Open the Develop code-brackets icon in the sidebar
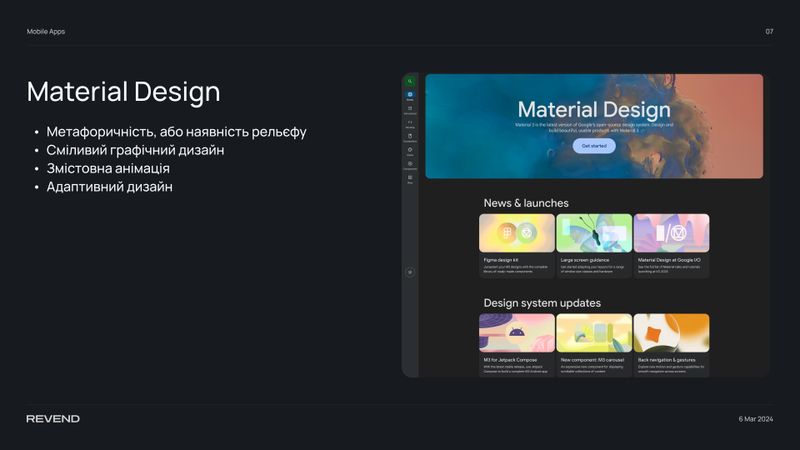This screenshot has height=450, width=800. (410, 122)
